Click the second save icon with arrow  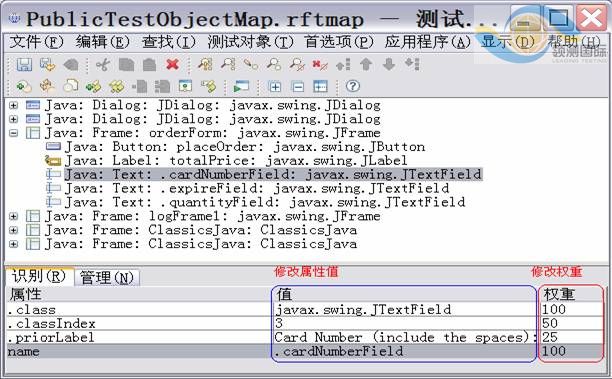(48, 64)
